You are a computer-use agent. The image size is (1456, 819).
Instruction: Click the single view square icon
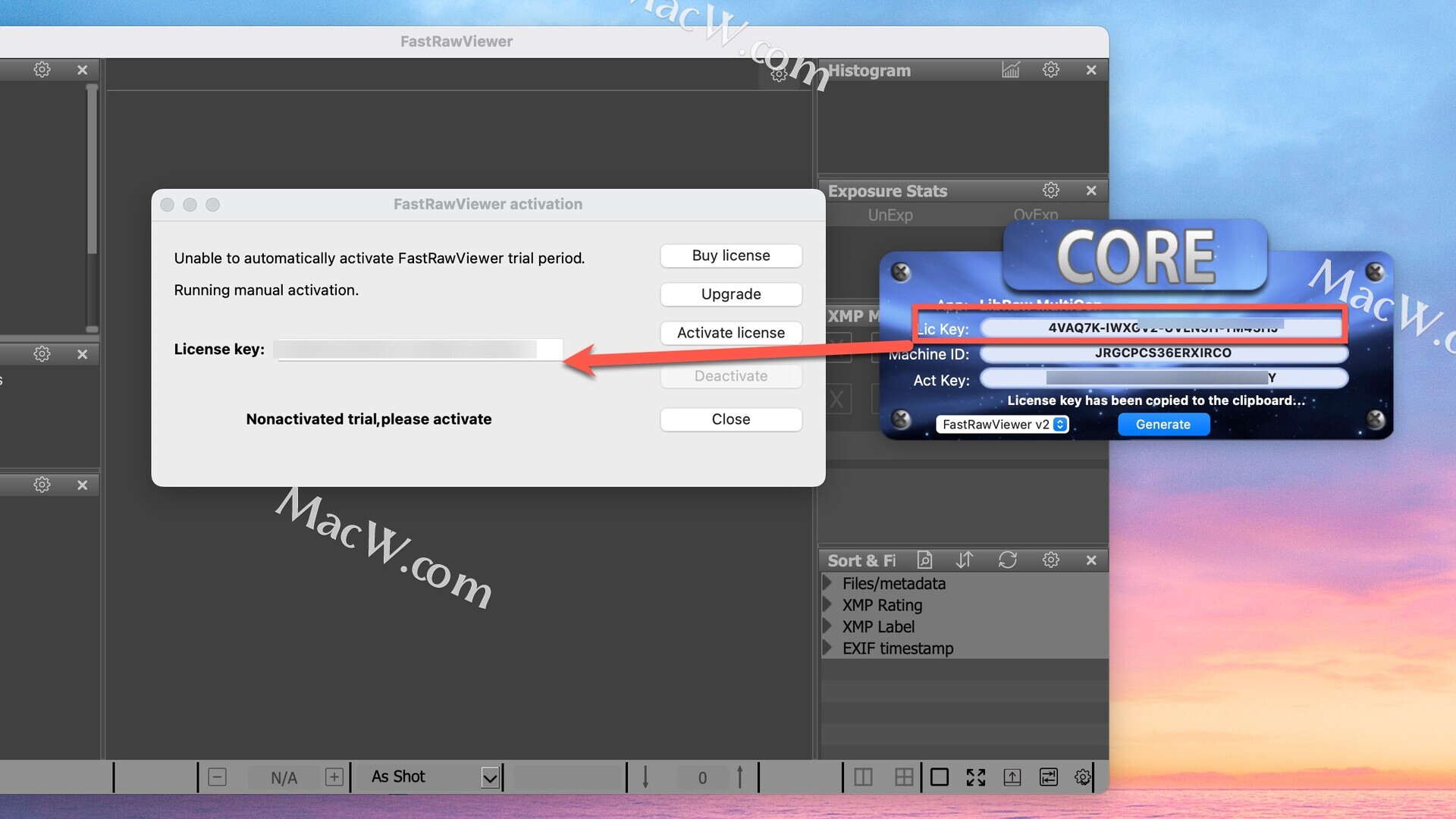tap(939, 777)
